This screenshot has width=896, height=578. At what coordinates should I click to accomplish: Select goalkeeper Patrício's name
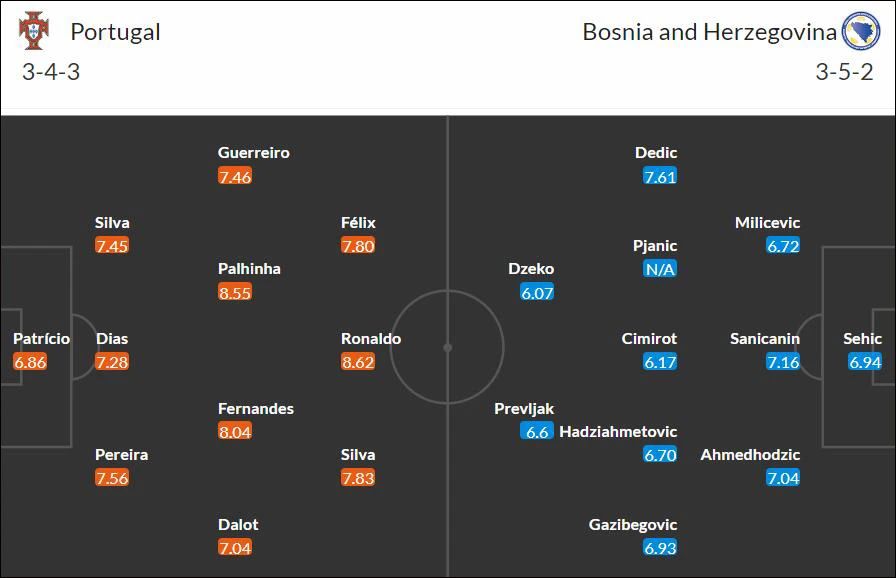tap(41, 338)
